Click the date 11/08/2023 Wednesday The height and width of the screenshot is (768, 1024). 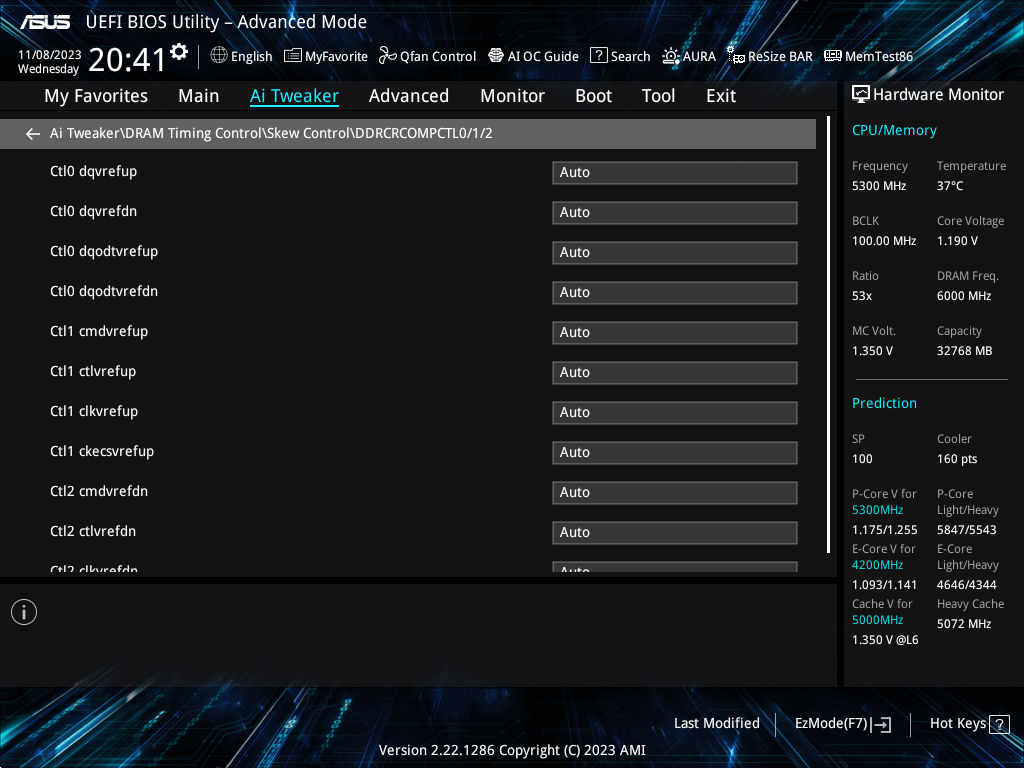(49, 62)
